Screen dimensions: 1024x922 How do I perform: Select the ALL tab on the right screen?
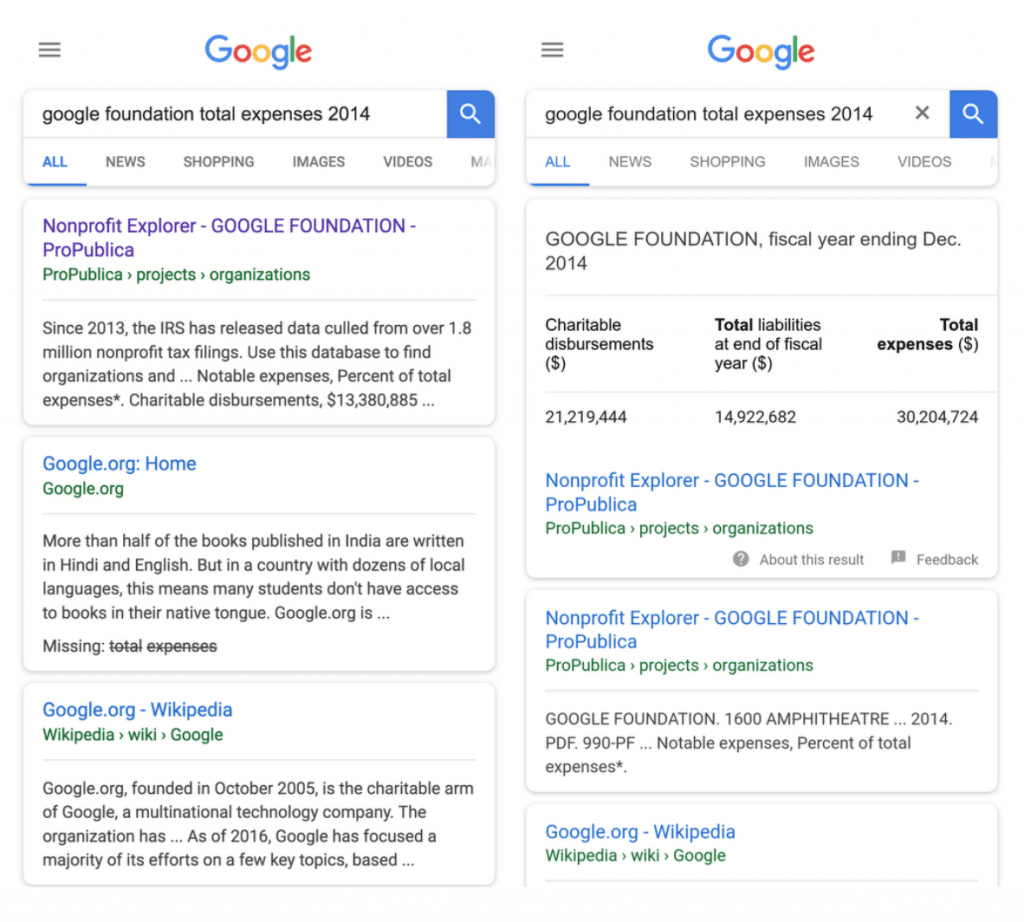point(558,162)
